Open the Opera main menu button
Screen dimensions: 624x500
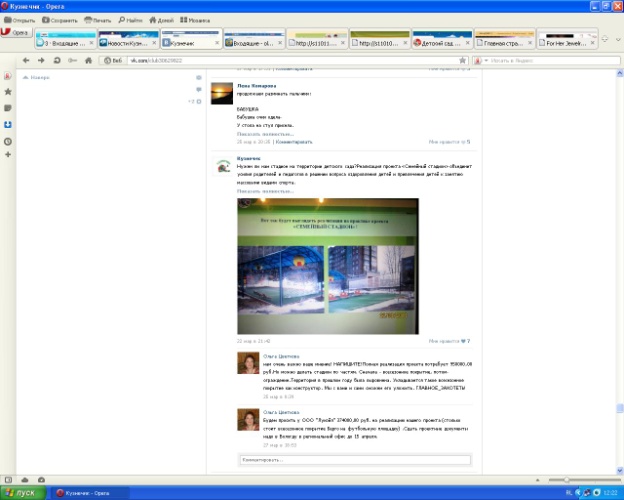click(x=15, y=33)
